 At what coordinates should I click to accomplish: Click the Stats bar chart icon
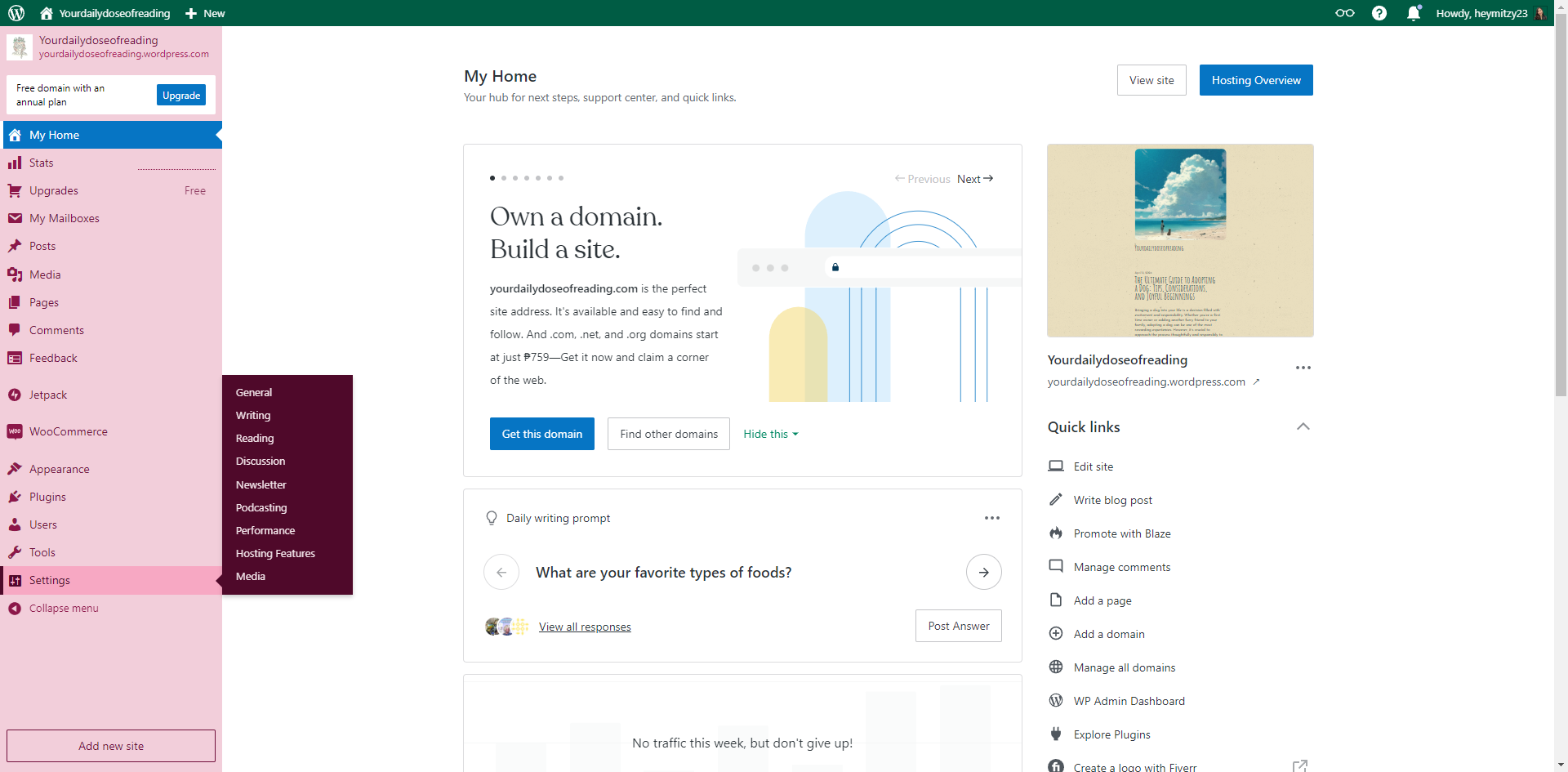(15, 163)
